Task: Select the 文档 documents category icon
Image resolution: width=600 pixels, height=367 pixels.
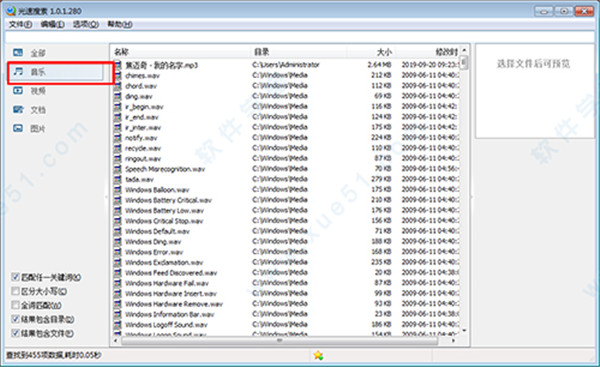Action: pyautogui.click(x=18, y=109)
